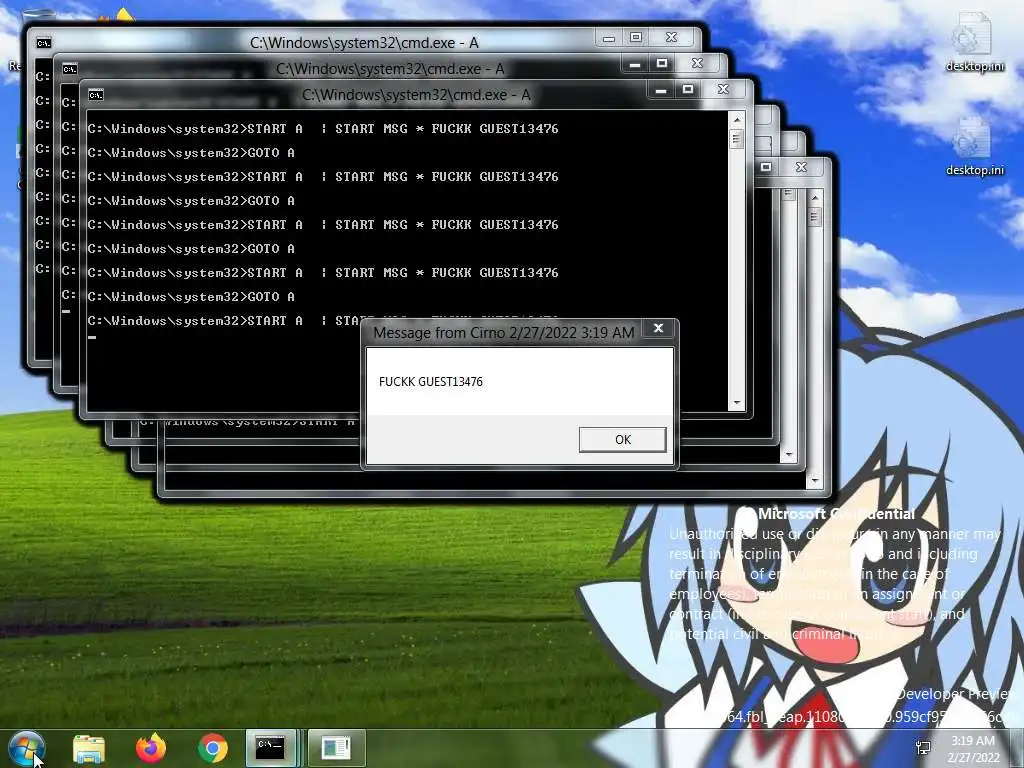The image size is (1024, 768).
Task: Click the cmd icon in the middle window's title bar
Action: [69, 69]
